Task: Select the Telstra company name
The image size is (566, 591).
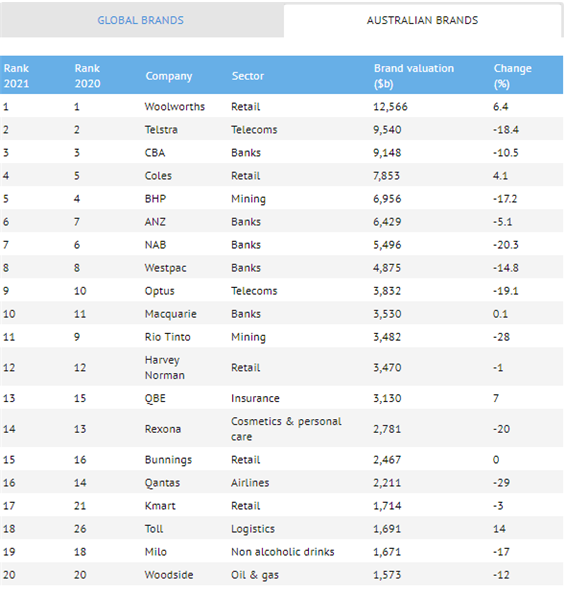Action: (x=161, y=130)
